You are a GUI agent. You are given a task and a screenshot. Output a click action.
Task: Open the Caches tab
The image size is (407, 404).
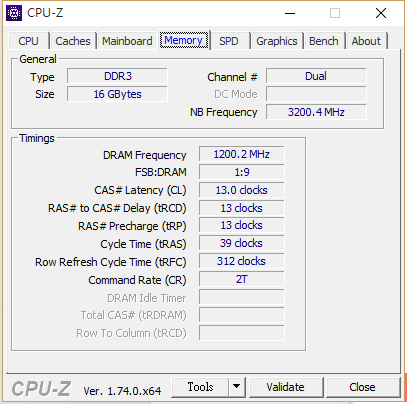[73, 41]
